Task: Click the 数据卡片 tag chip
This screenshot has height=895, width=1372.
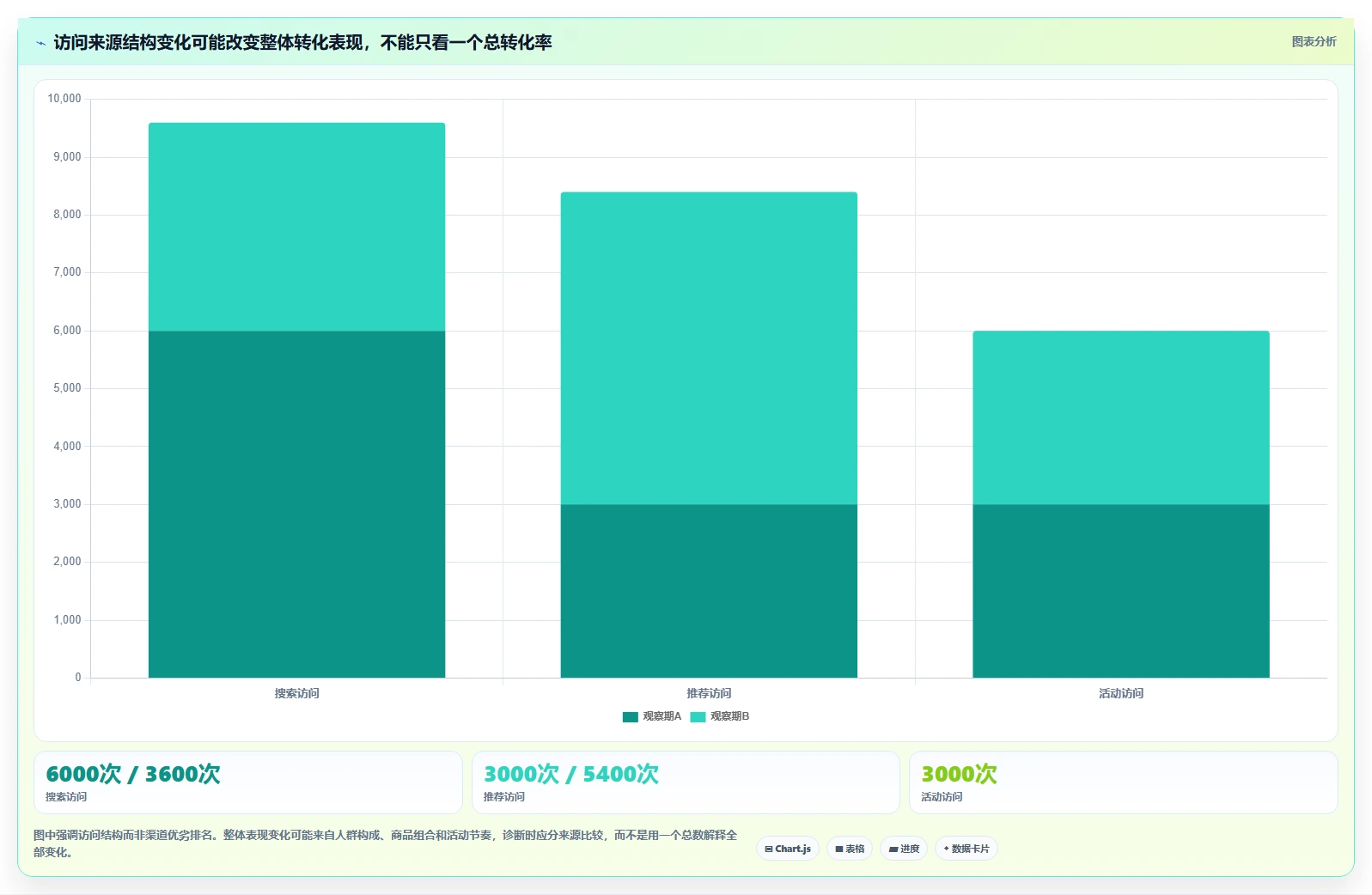Action: [x=966, y=849]
